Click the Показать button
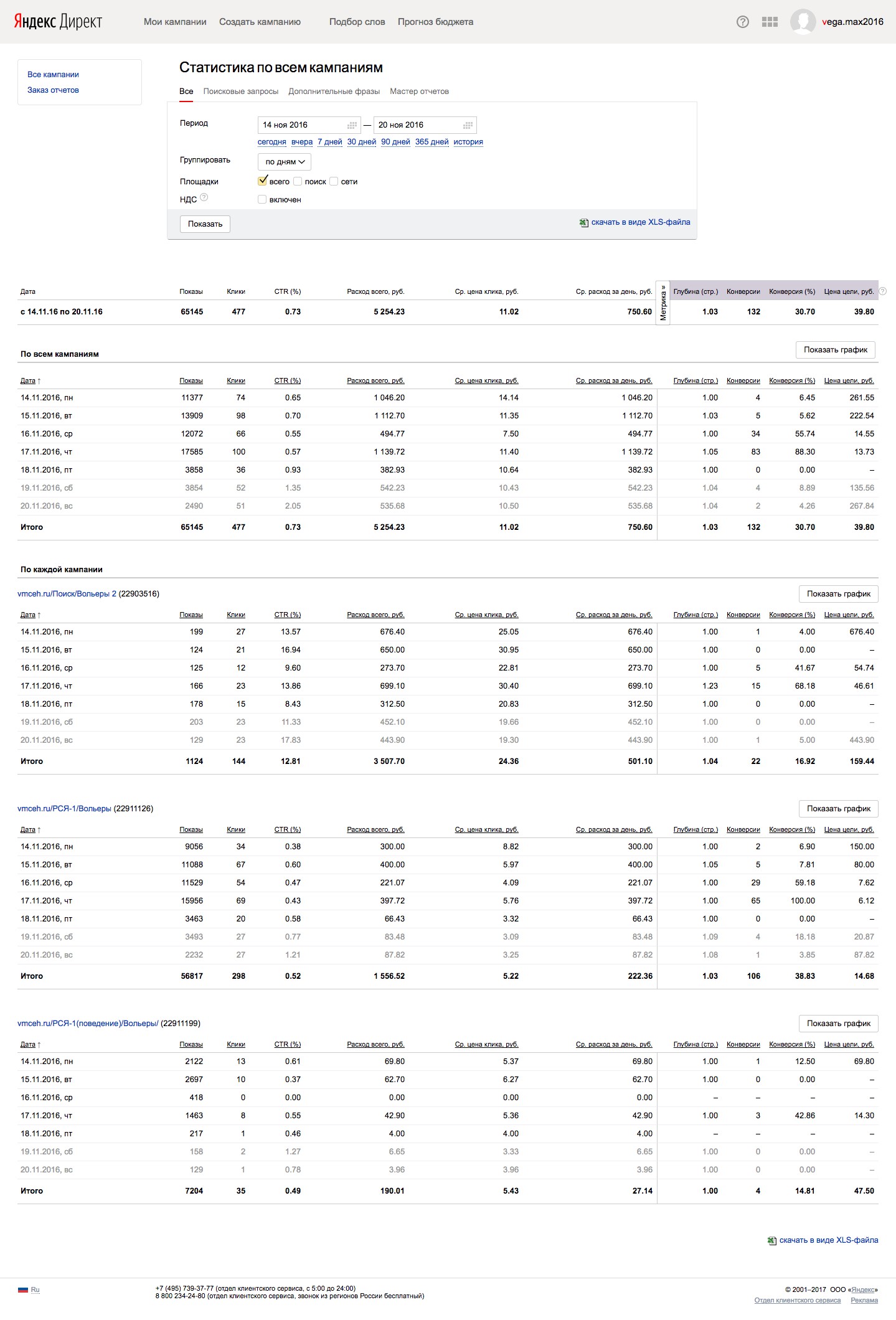Image resolution: width=896 pixels, height=1320 pixels. tap(205, 224)
